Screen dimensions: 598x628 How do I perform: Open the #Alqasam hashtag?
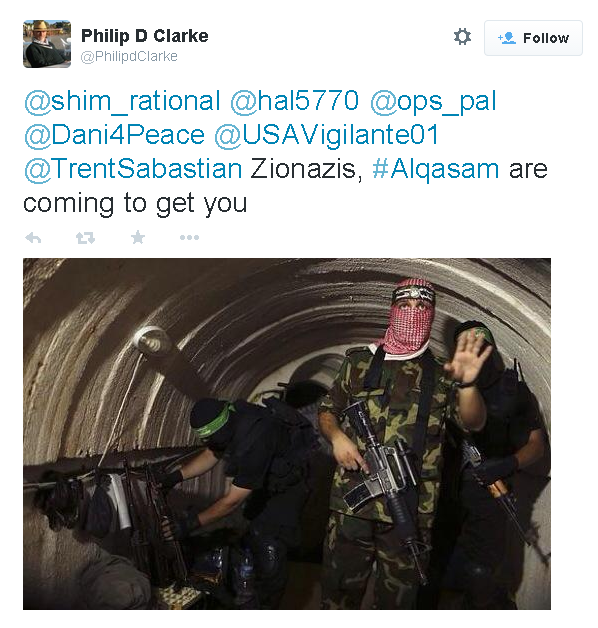click(x=435, y=169)
